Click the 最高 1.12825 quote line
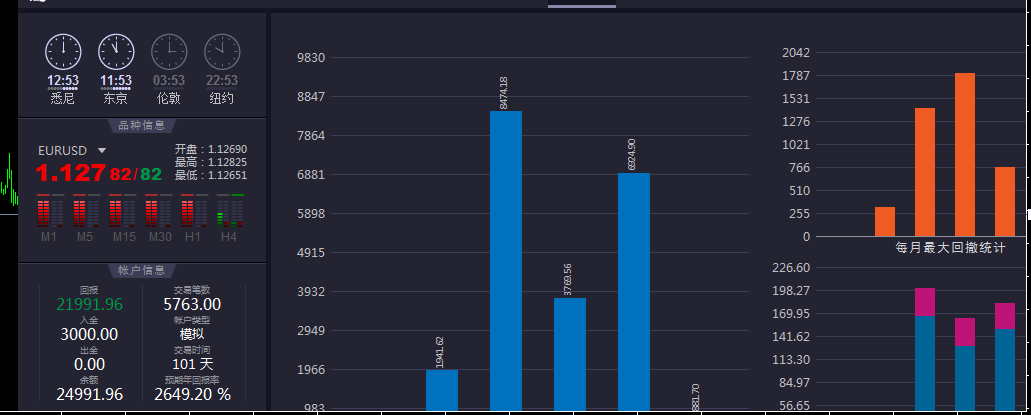The height and width of the screenshot is (415, 1031). tap(211, 162)
